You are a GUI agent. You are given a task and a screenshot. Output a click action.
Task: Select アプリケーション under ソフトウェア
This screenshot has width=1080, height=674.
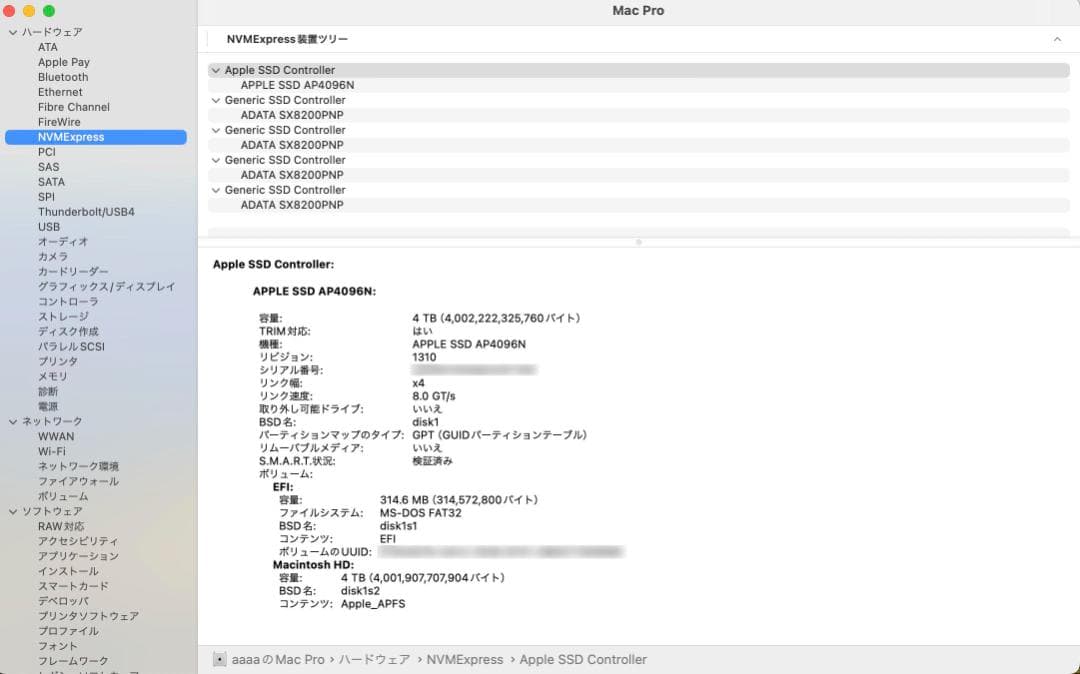pyautogui.click(x=75, y=556)
